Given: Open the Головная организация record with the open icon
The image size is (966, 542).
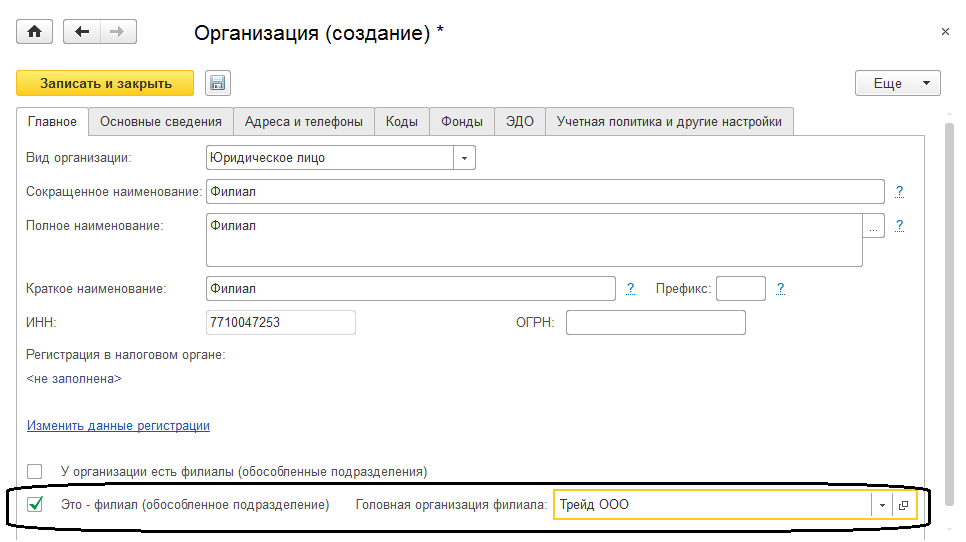Looking at the screenshot, I should coord(903,506).
